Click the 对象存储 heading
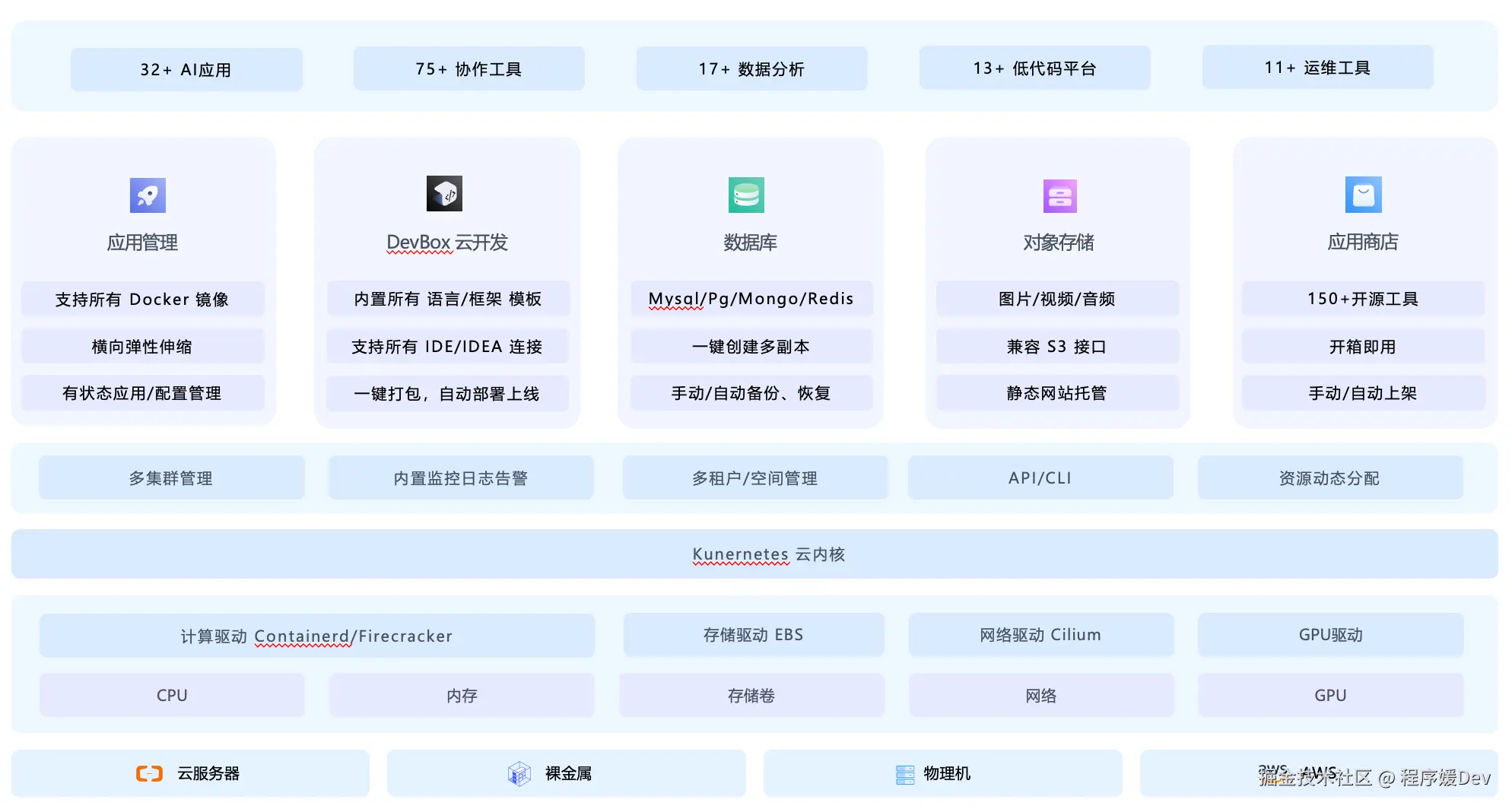This screenshot has width=1512, height=809. point(1058,243)
